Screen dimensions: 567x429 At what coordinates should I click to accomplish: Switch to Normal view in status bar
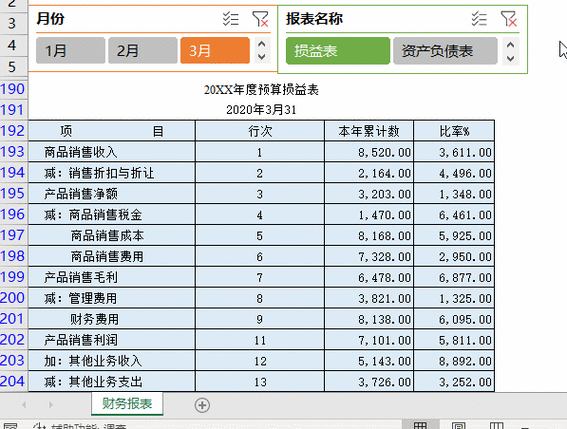click(421, 425)
